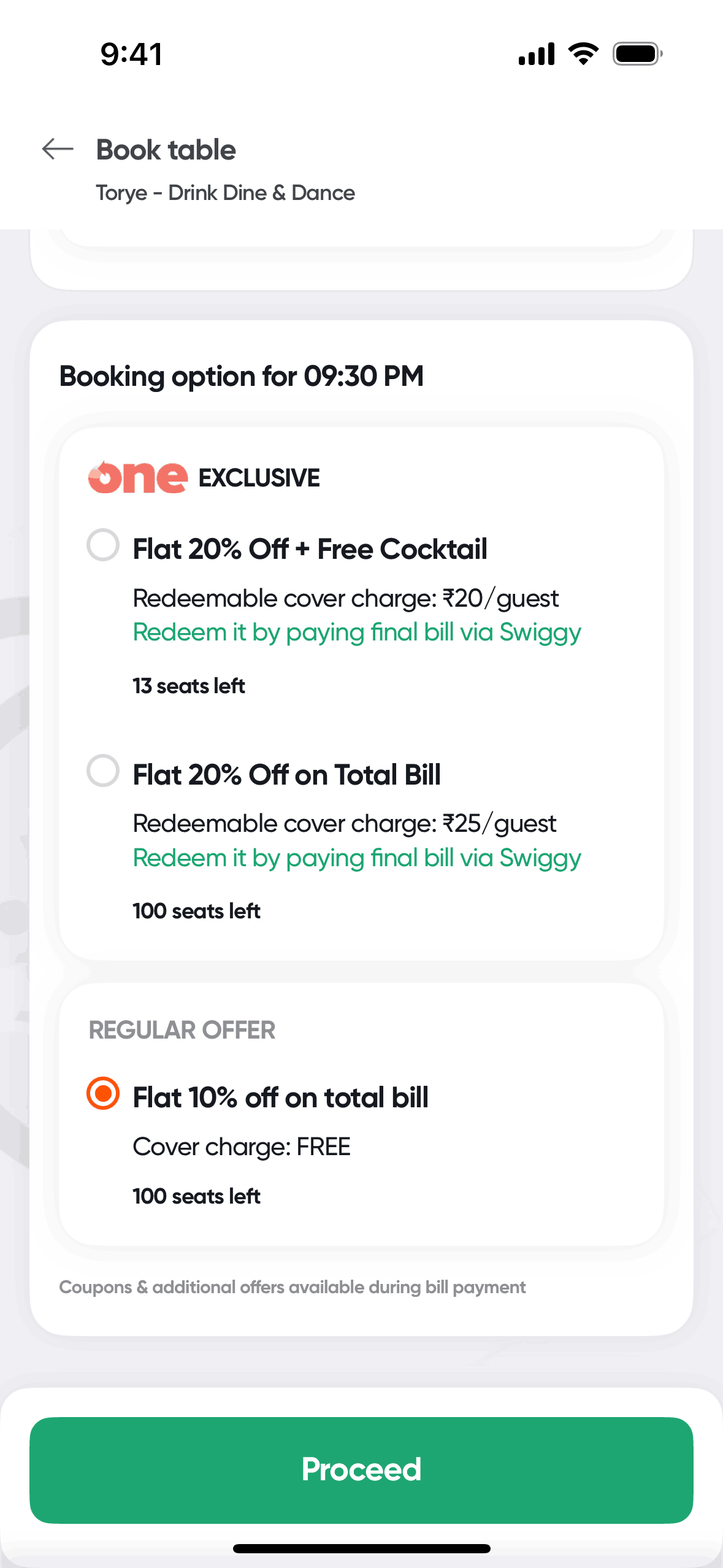Tap the Wi-Fi status icon
723x1568 pixels.
coord(583,54)
